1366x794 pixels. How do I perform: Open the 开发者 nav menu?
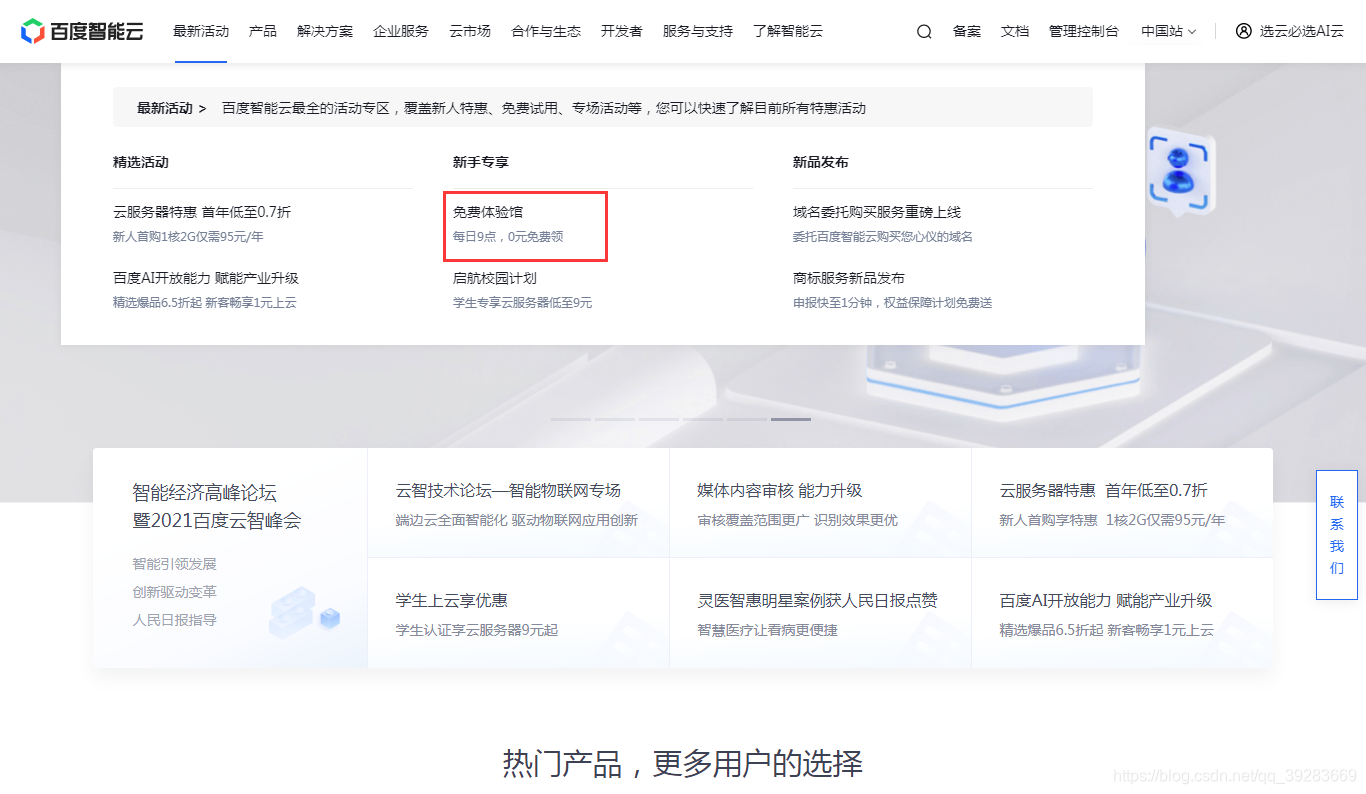point(622,31)
